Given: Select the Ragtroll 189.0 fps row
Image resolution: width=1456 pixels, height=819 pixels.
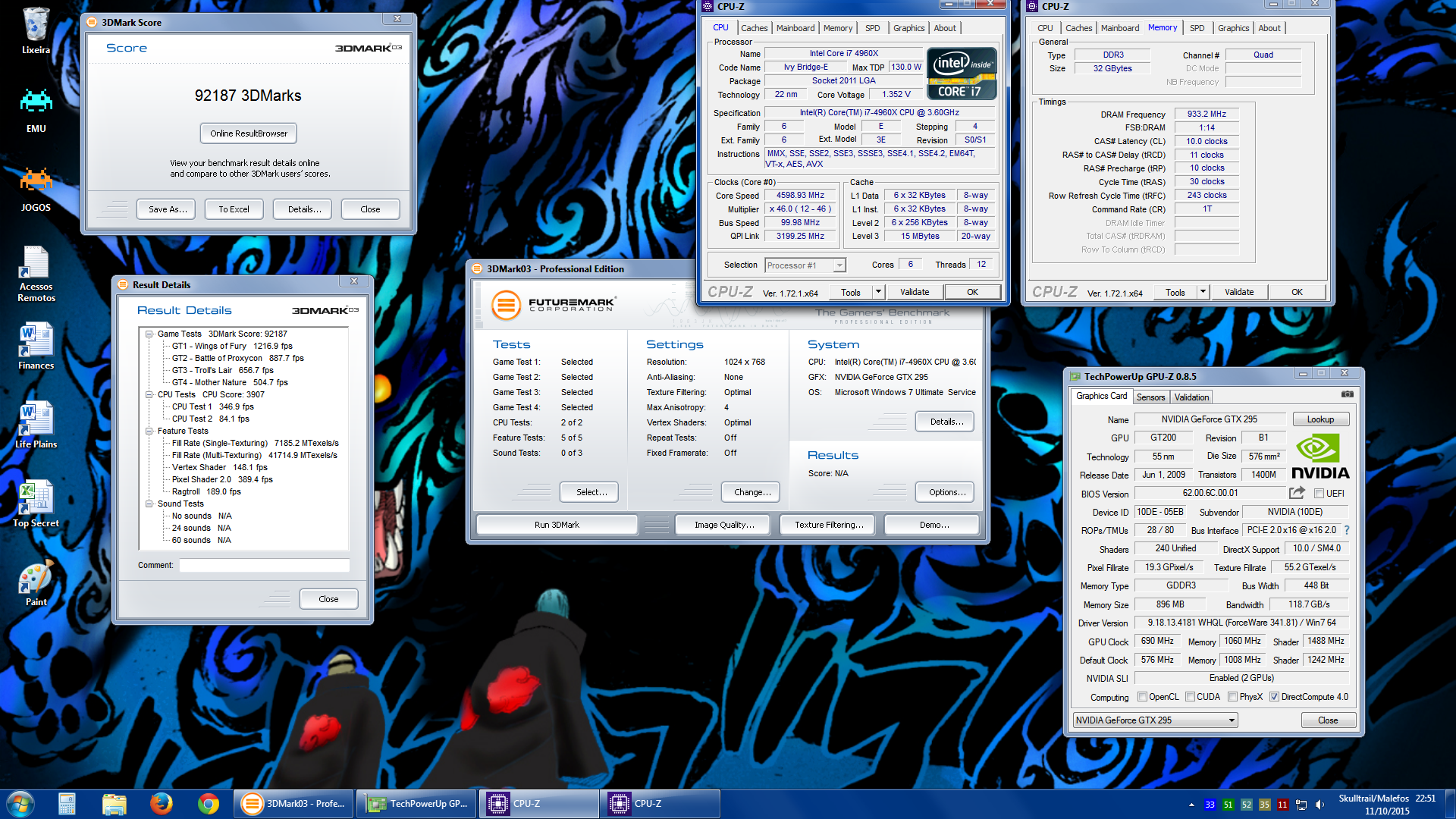Looking at the screenshot, I should click(x=206, y=491).
